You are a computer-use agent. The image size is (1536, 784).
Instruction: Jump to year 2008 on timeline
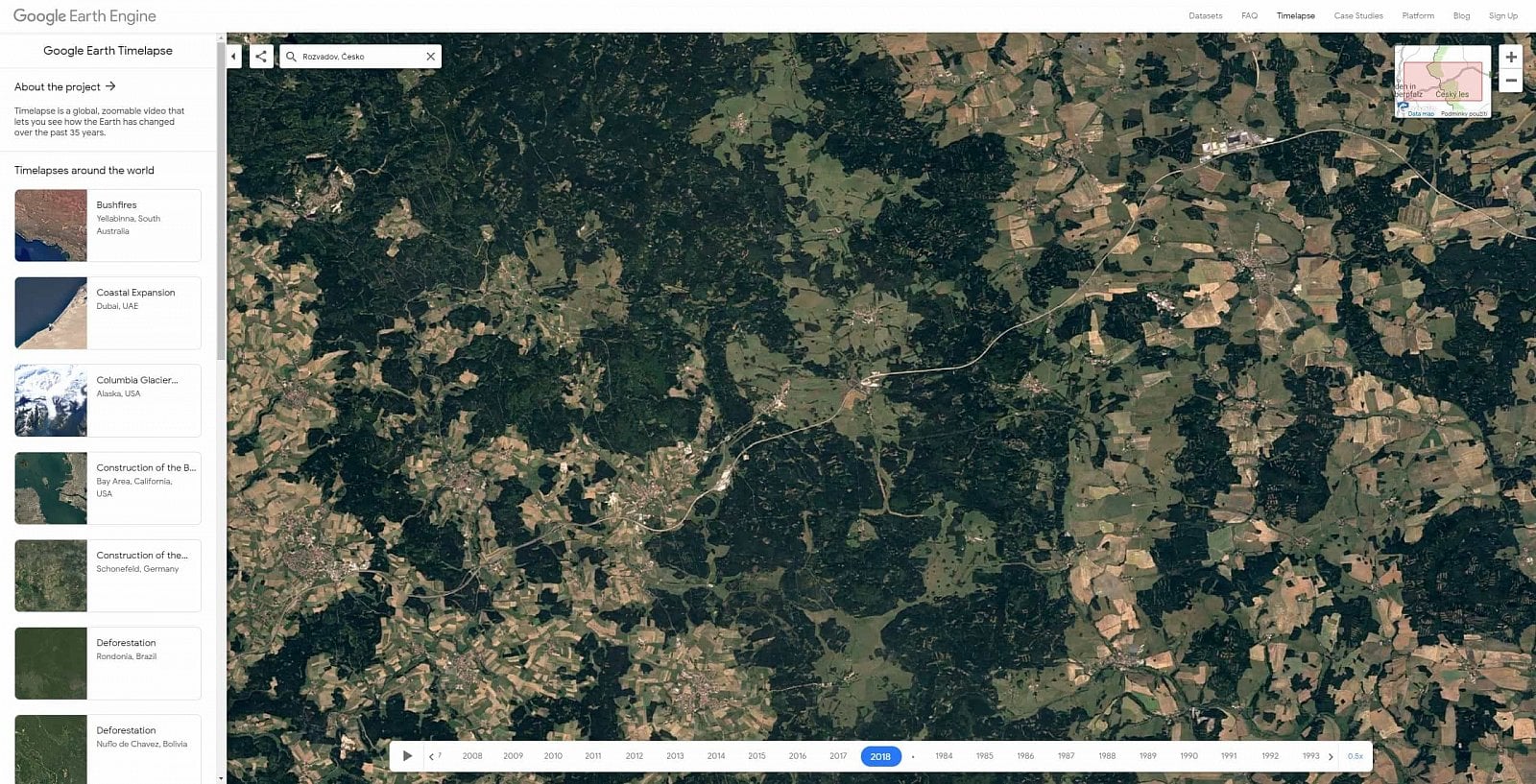472,756
